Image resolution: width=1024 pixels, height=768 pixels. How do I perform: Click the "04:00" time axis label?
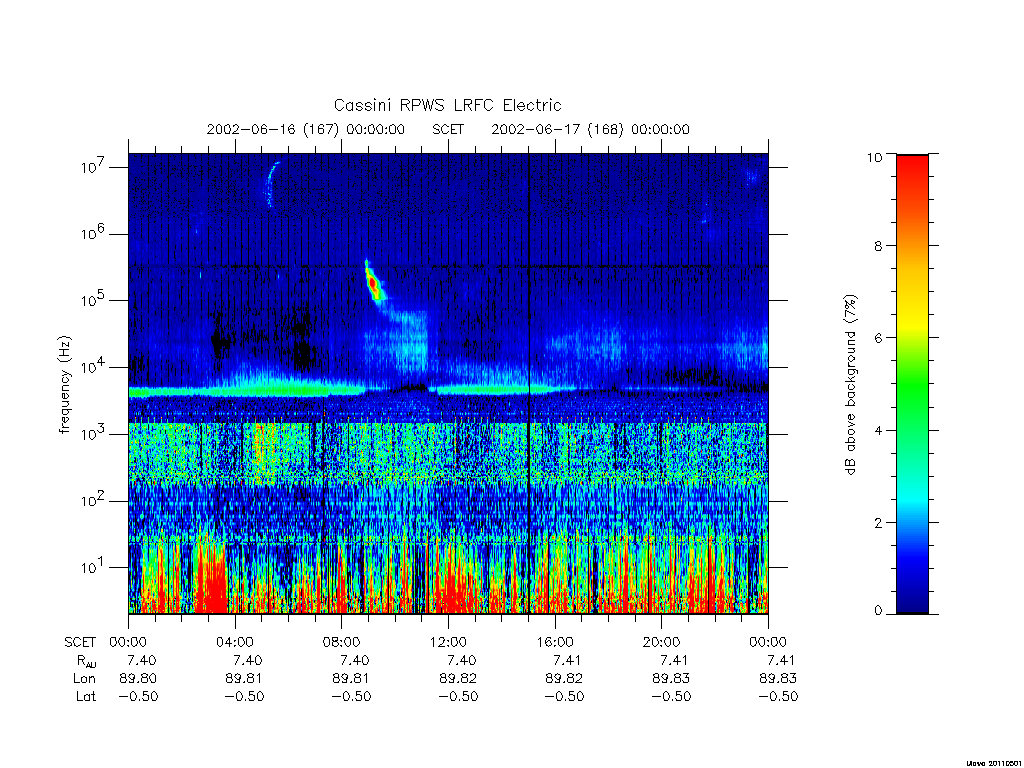click(x=234, y=642)
